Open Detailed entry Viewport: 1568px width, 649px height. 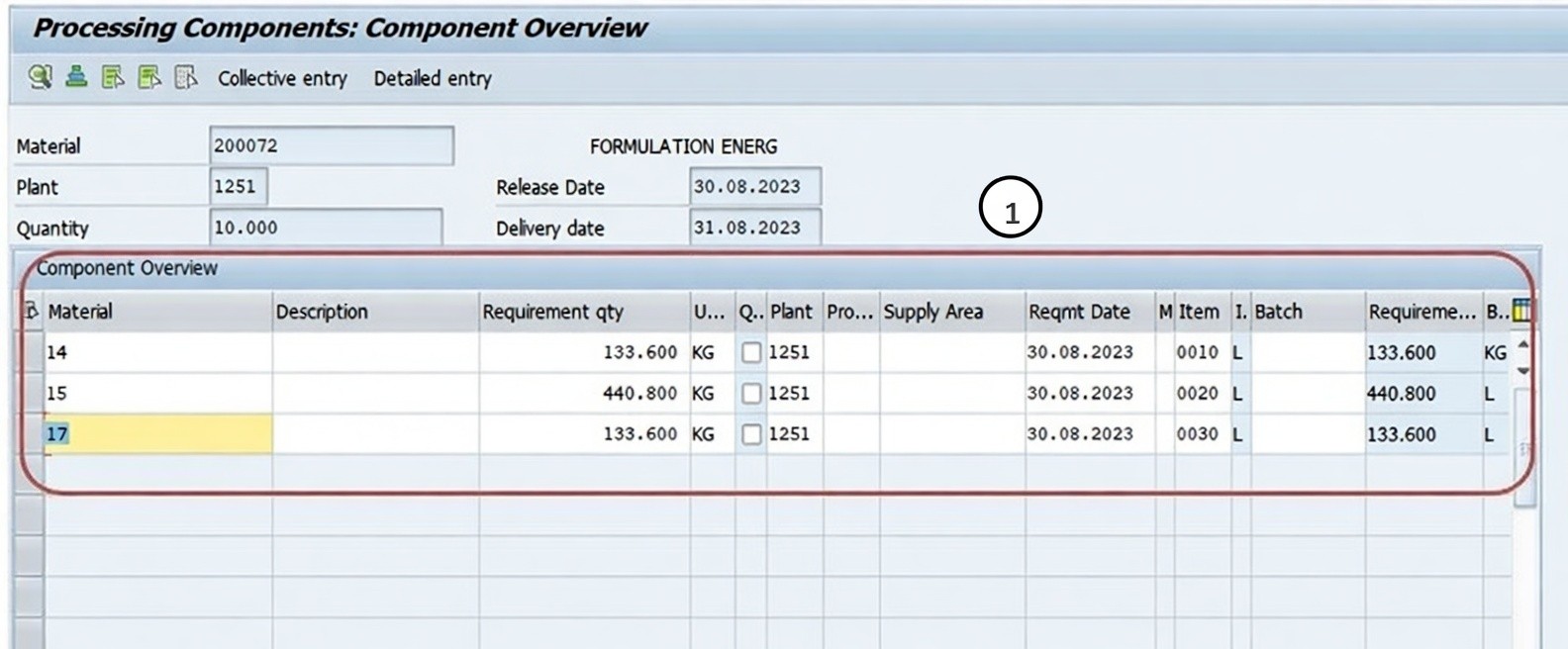[x=433, y=78]
